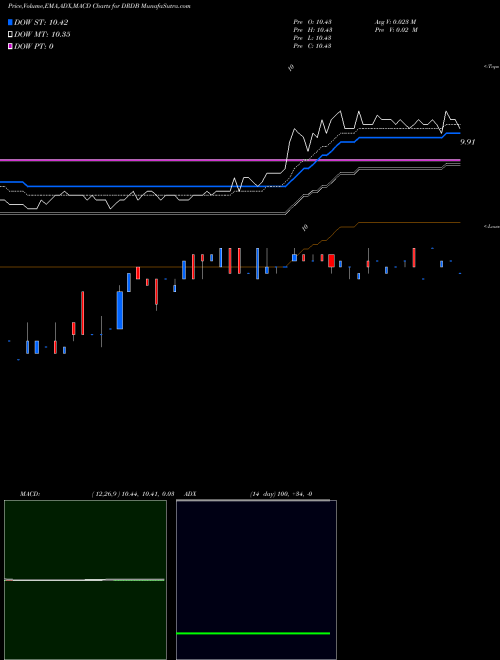Image resolution: width=500 pixels, height=660 pixels.
Task: Click the 'Avg V: 0.023 M' value
Action: click(396, 22)
